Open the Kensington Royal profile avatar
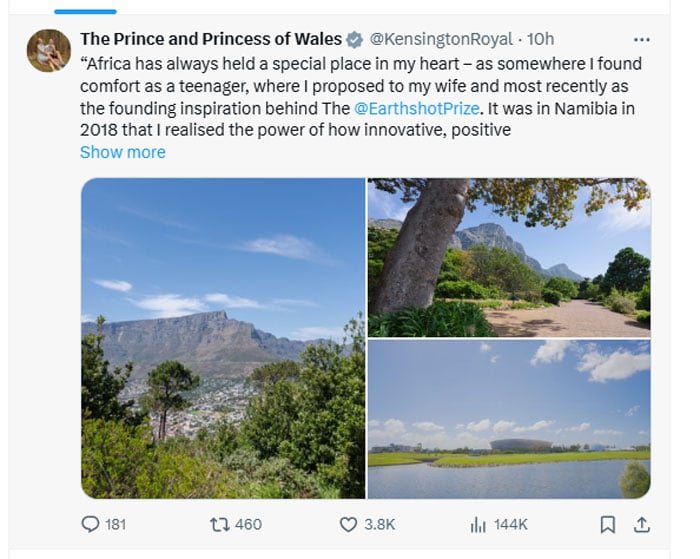Screen dimensions: 700x559 coord(49,50)
